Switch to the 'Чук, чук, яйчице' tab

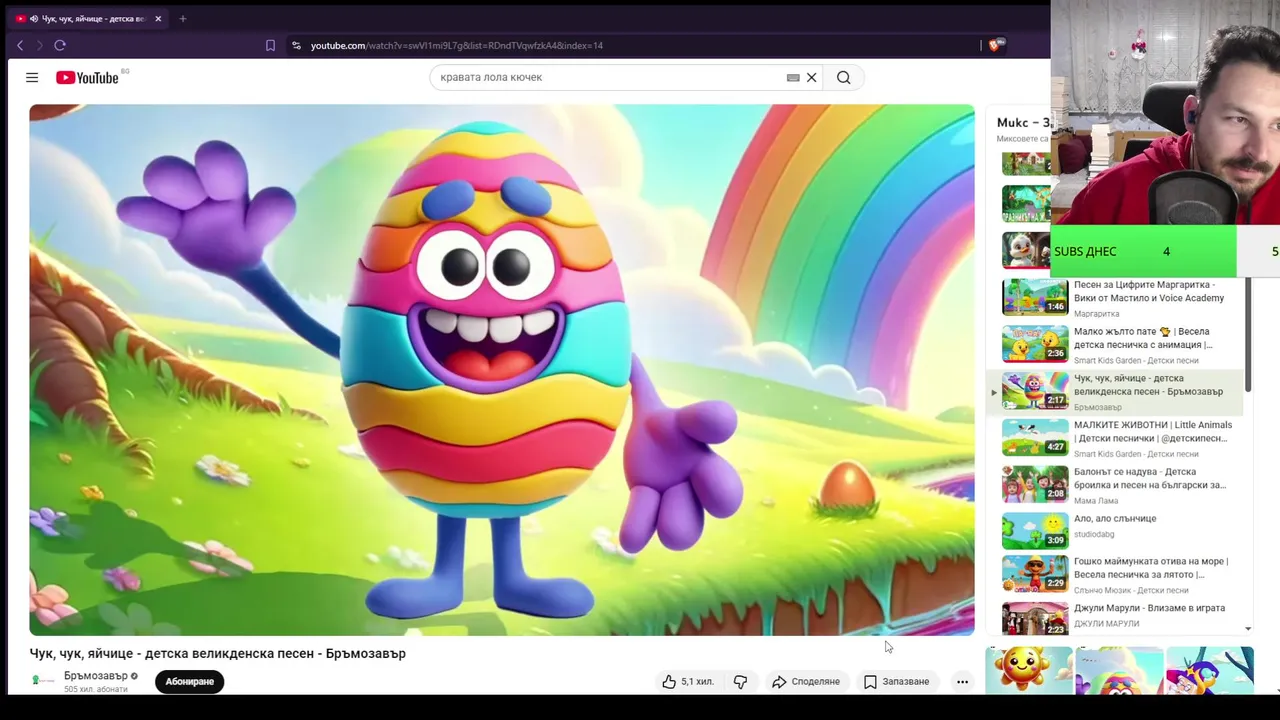coord(87,19)
